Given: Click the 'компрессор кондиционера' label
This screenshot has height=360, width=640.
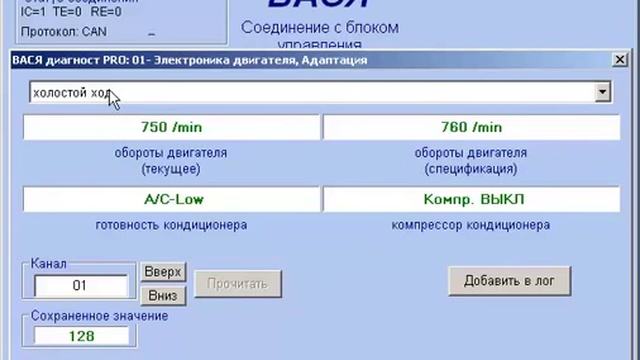Looking at the screenshot, I should point(471,225).
